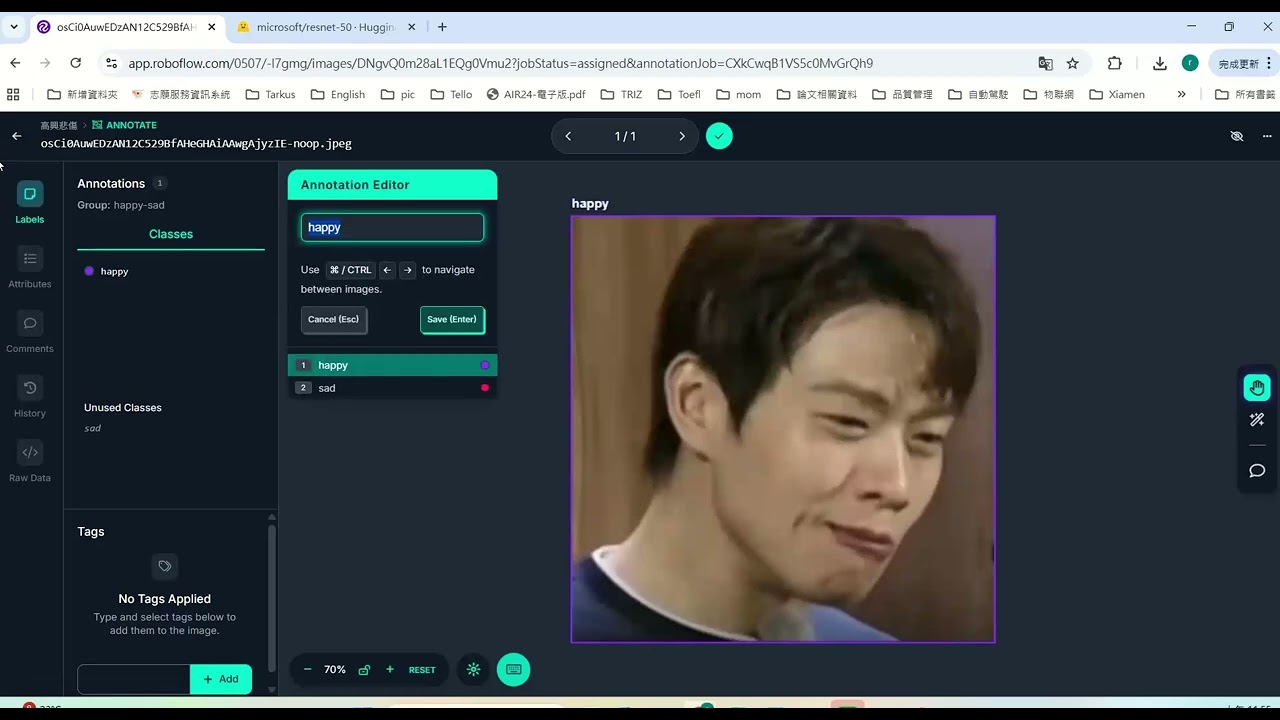Go back using the Roboflow back arrow

click(x=16, y=136)
